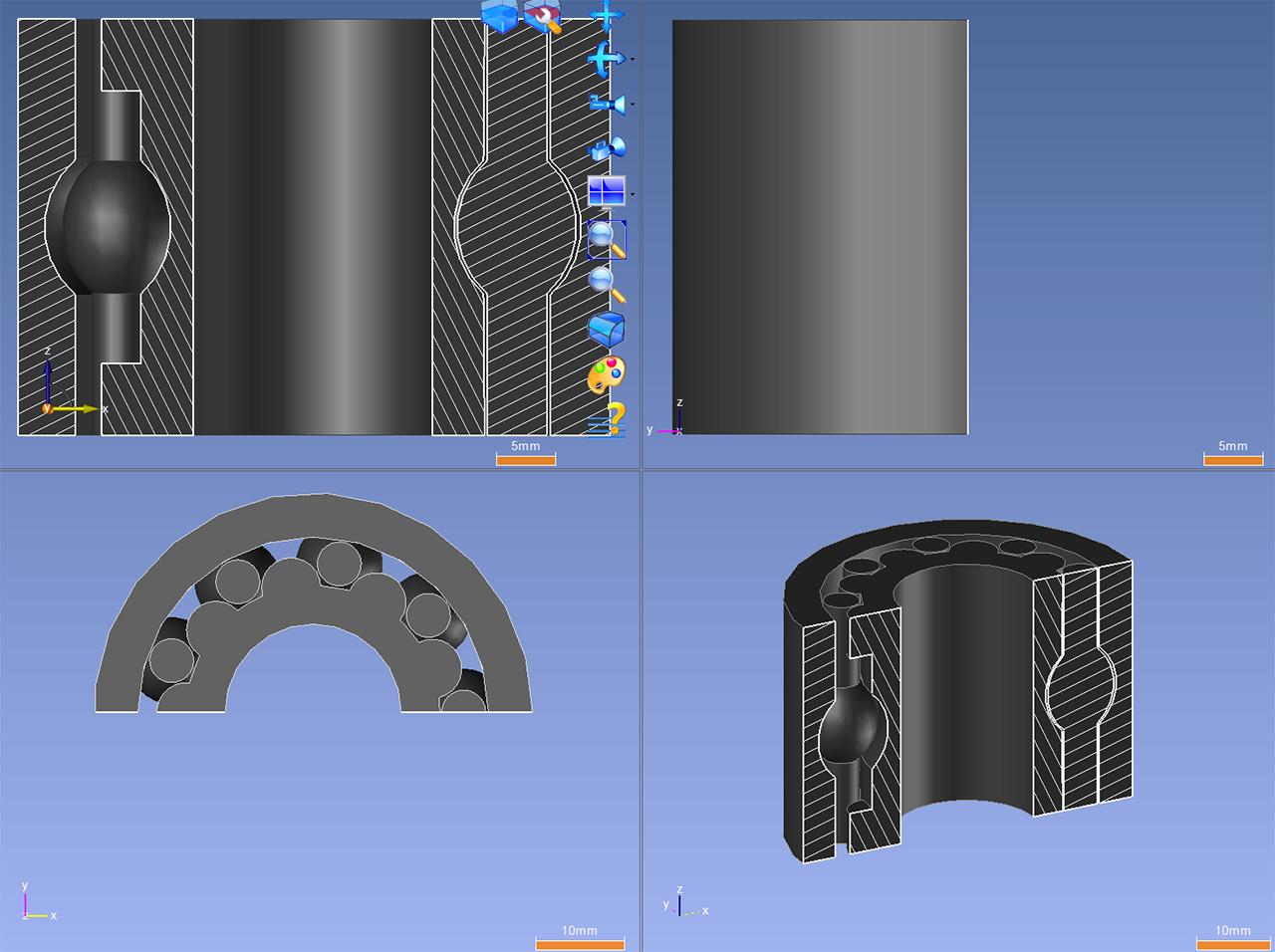Select the zoom-to-fit magnifier tool

[607, 239]
